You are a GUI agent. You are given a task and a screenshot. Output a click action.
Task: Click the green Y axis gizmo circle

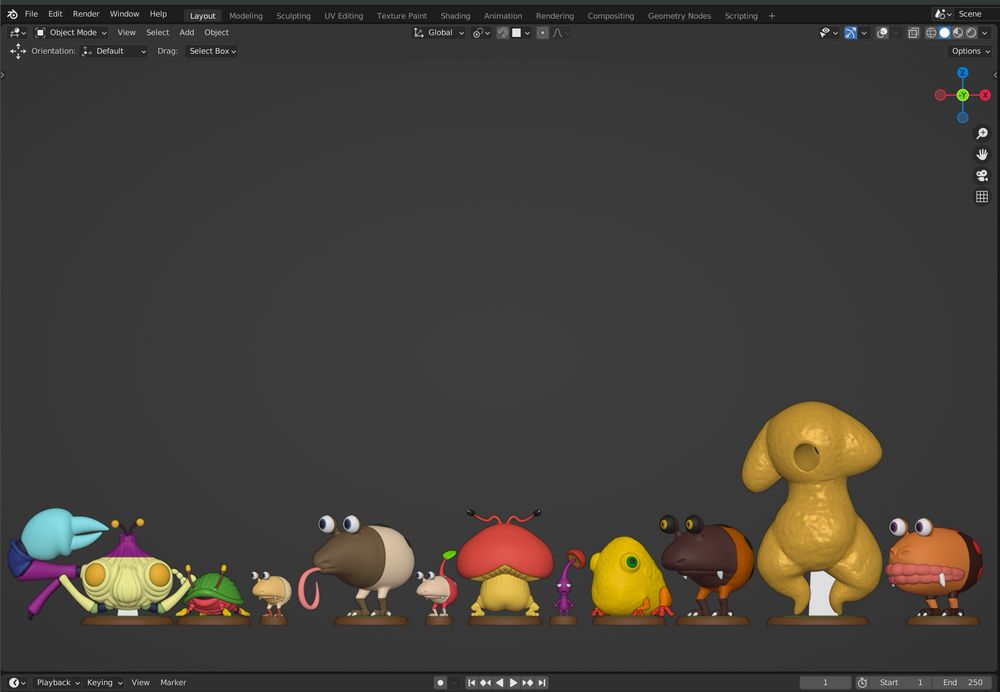click(962, 95)
